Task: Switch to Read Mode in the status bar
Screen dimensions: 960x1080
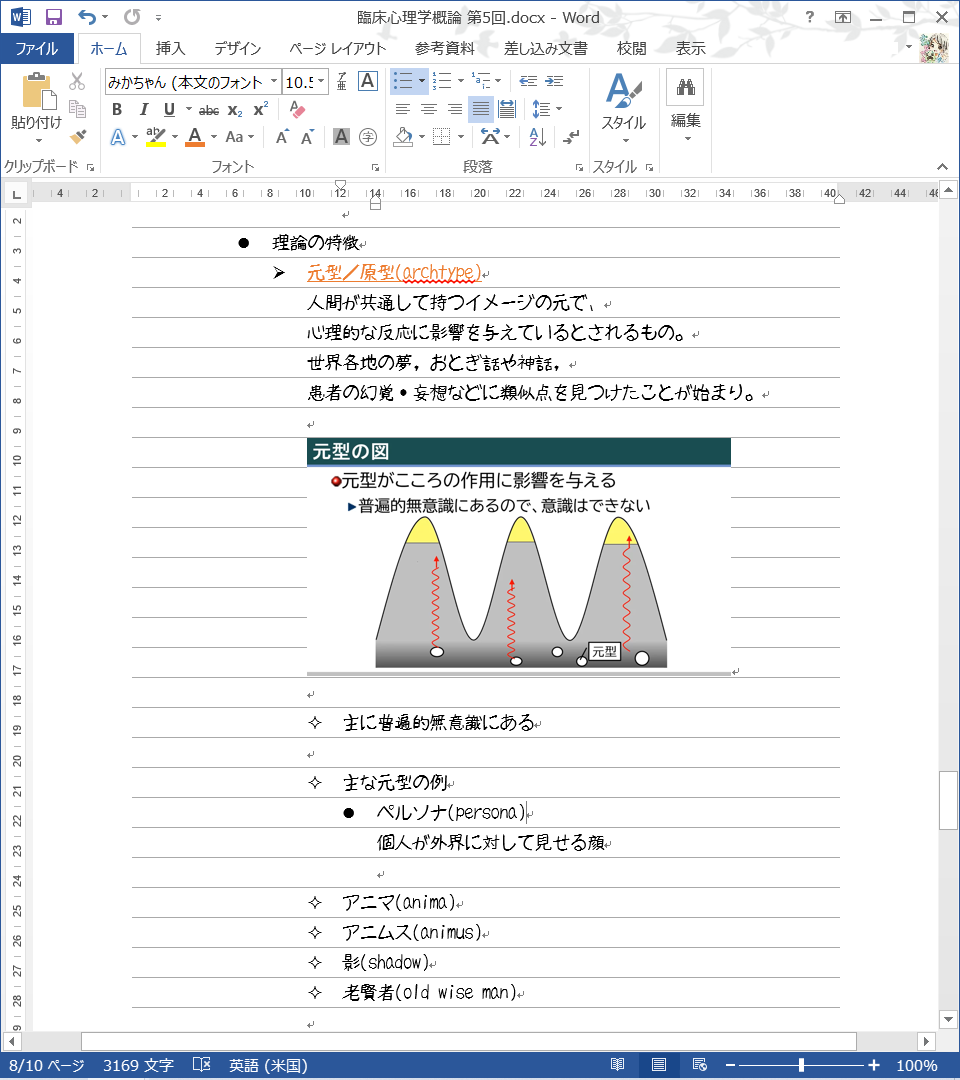Action: pos(618,1065)
